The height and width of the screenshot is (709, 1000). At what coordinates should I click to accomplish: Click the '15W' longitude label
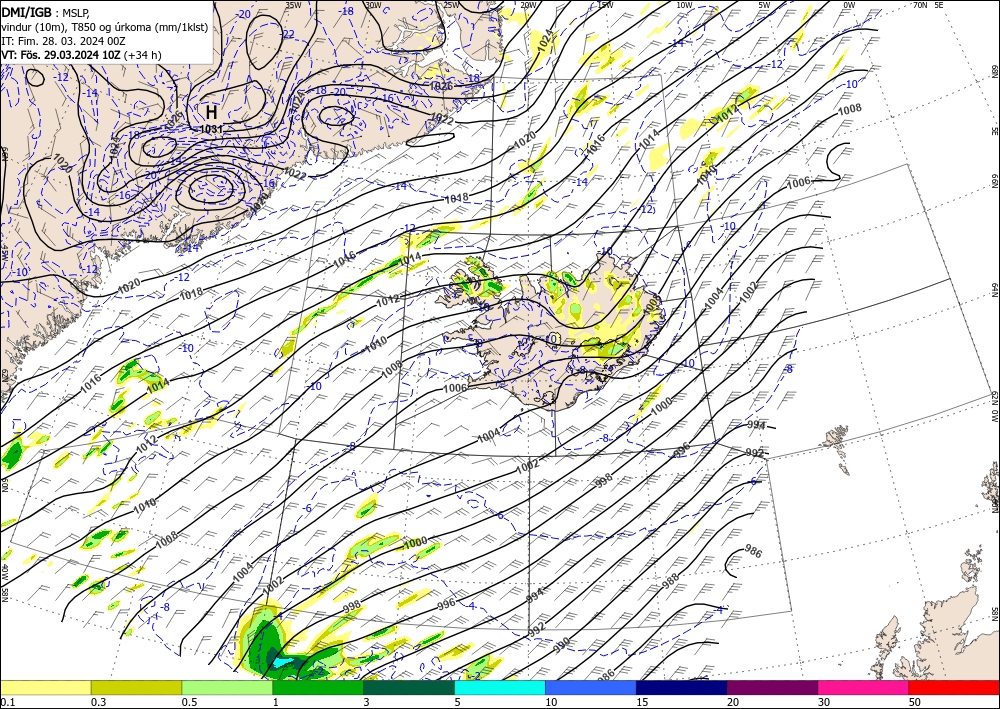(x=606, y=5)
